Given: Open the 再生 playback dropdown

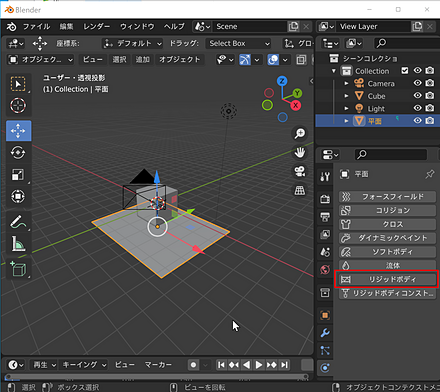Looking at the screenshot, I should pyautogui.click(x=44, y=365).
